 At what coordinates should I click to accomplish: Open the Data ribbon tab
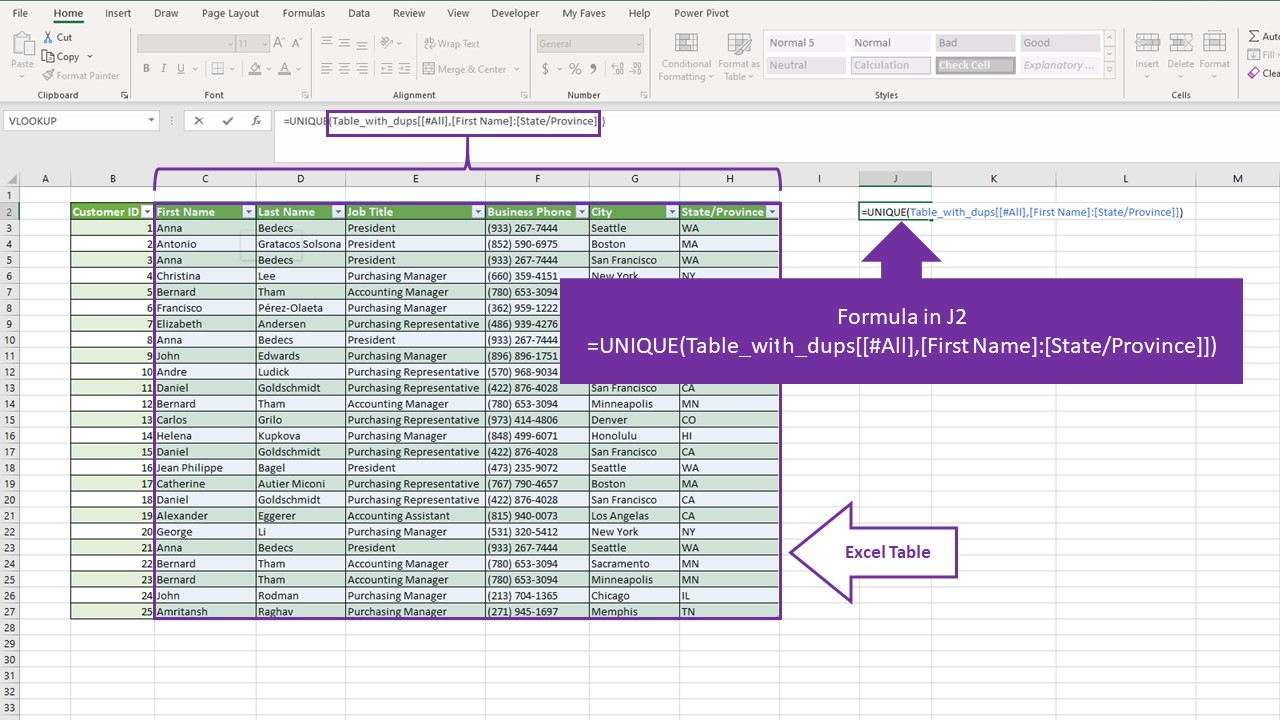tap(359, 13)
